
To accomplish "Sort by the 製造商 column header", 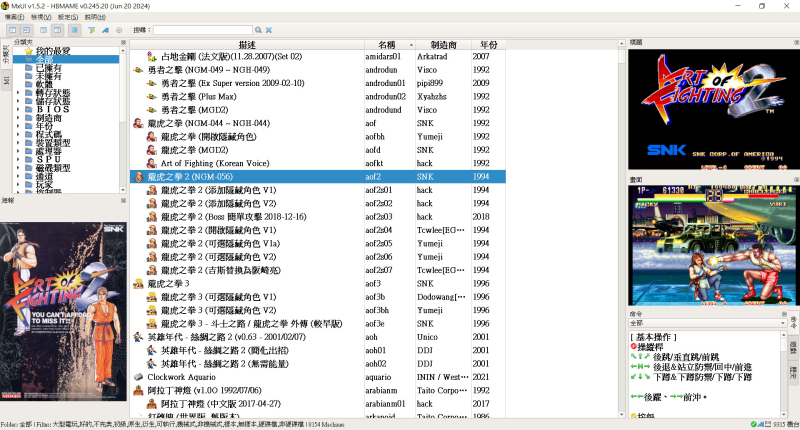I will click(x=443, y=45).
